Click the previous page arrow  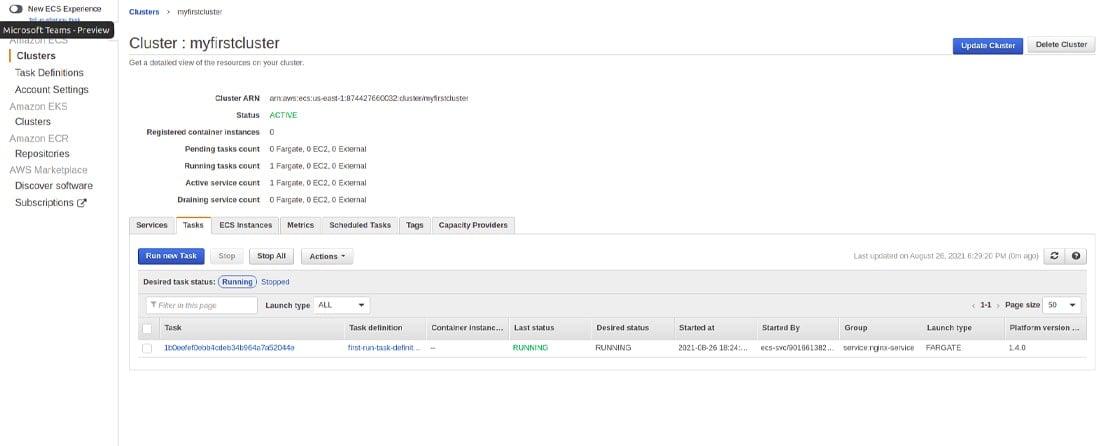point(974,306)
